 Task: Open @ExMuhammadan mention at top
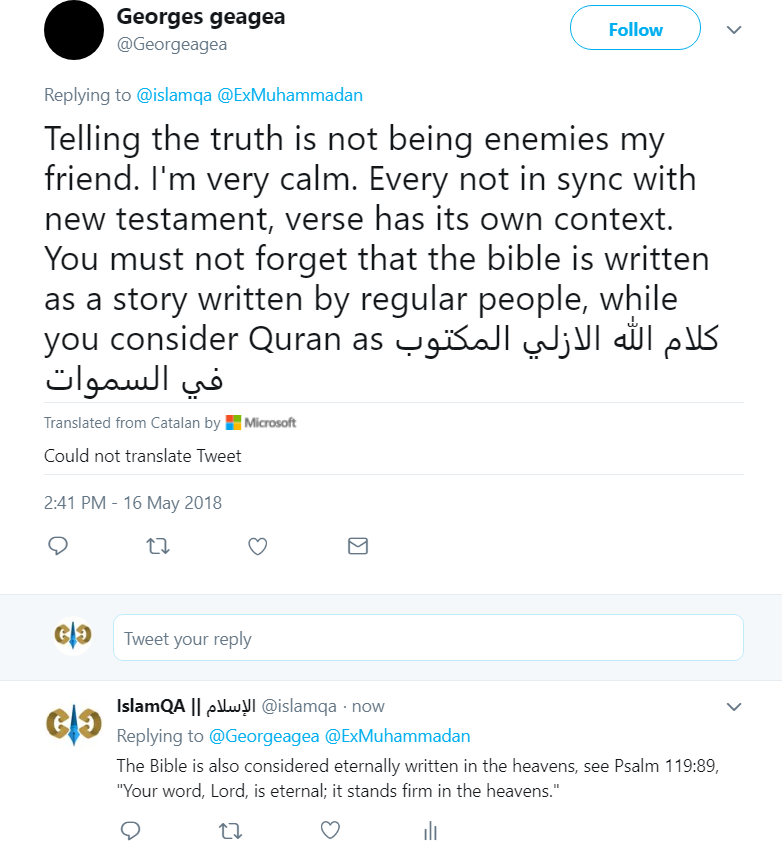click(290, 95)
